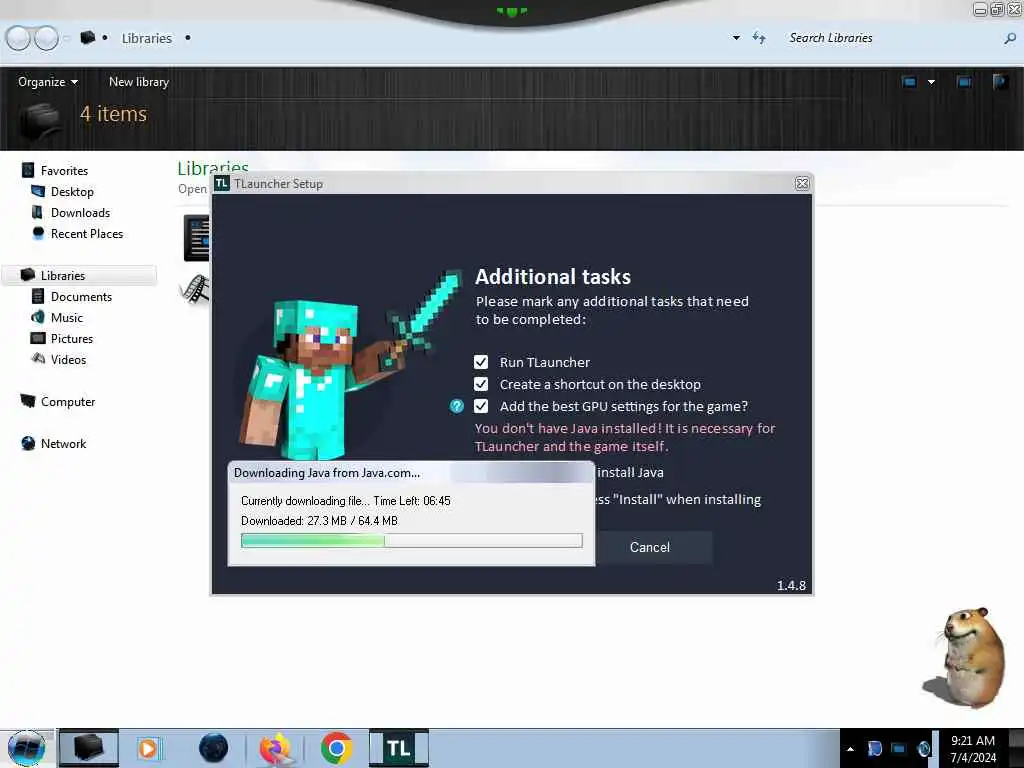Click the large library icon in details header
The image size is (1024, 768).
tap(40, 122)
